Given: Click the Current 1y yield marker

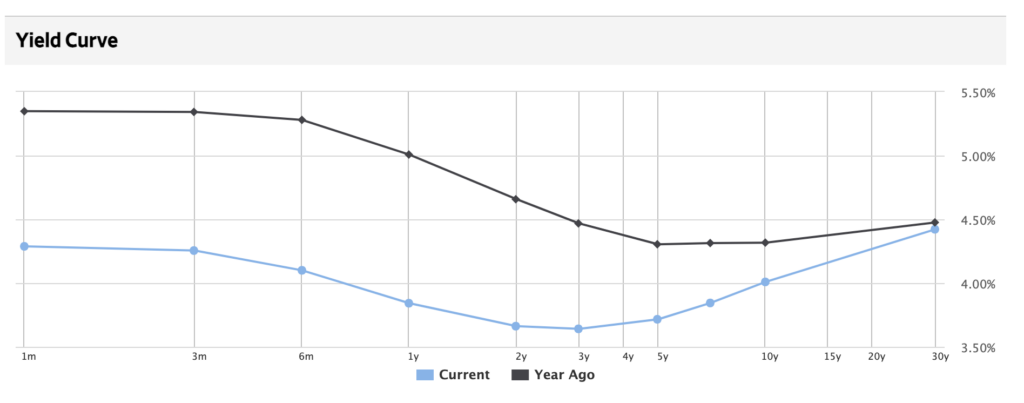Looking at the screenshot, I should 409,303.
